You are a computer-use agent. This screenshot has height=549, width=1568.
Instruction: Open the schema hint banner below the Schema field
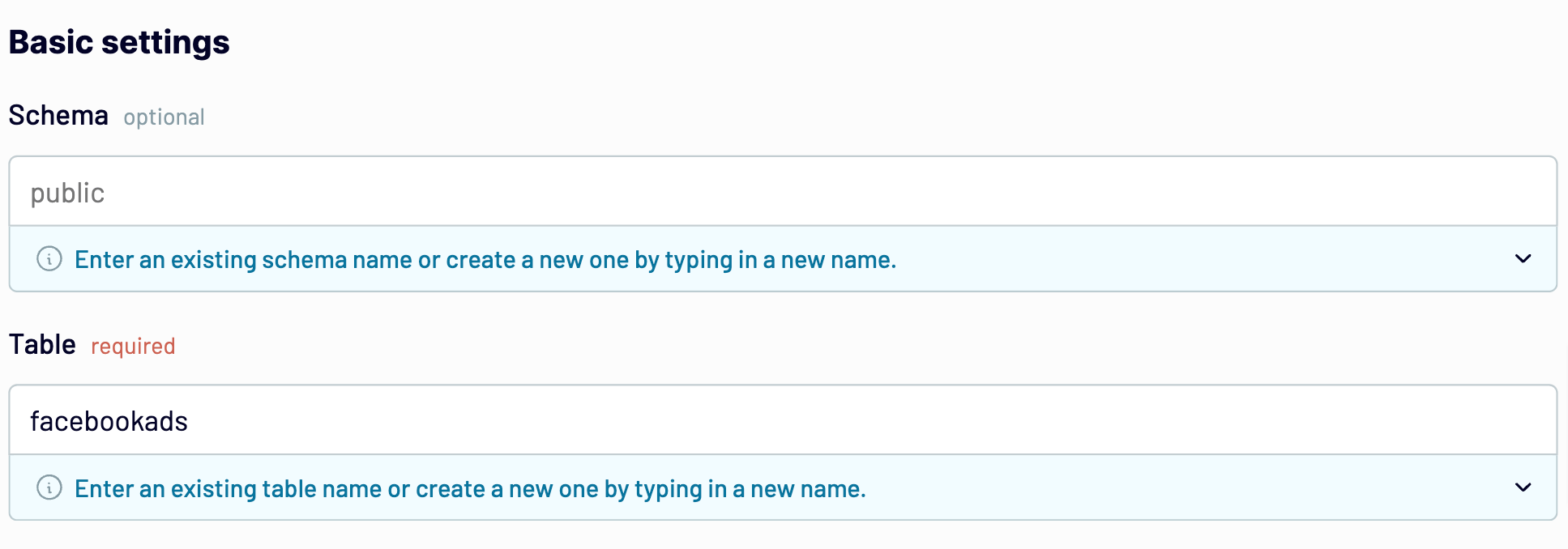[x=783, y=259]
